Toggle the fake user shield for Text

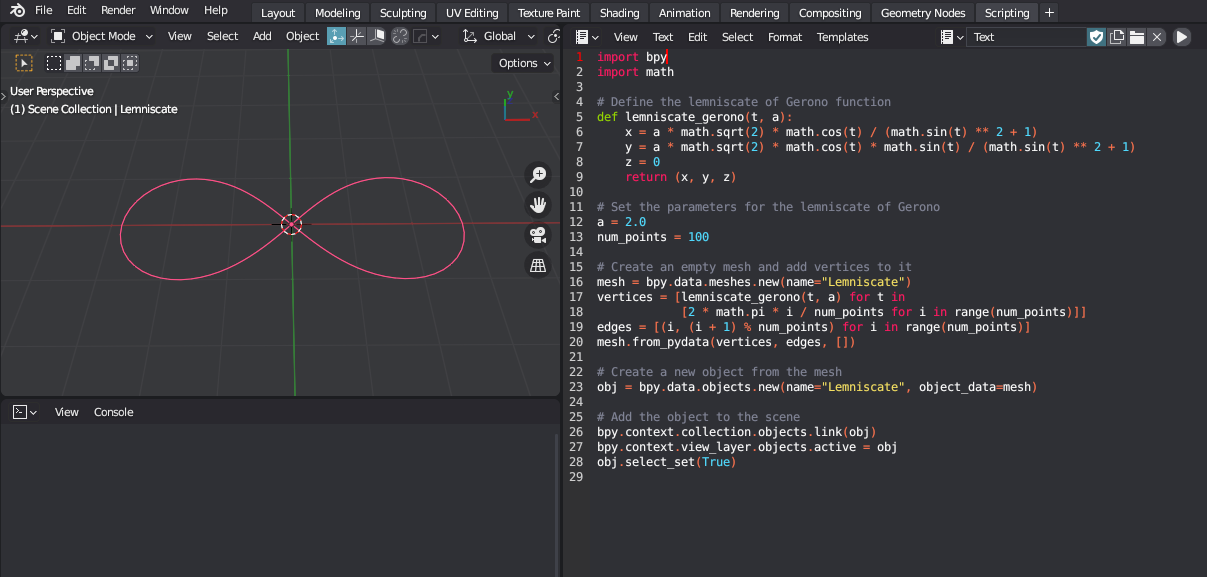click(x=1097, y=37)
